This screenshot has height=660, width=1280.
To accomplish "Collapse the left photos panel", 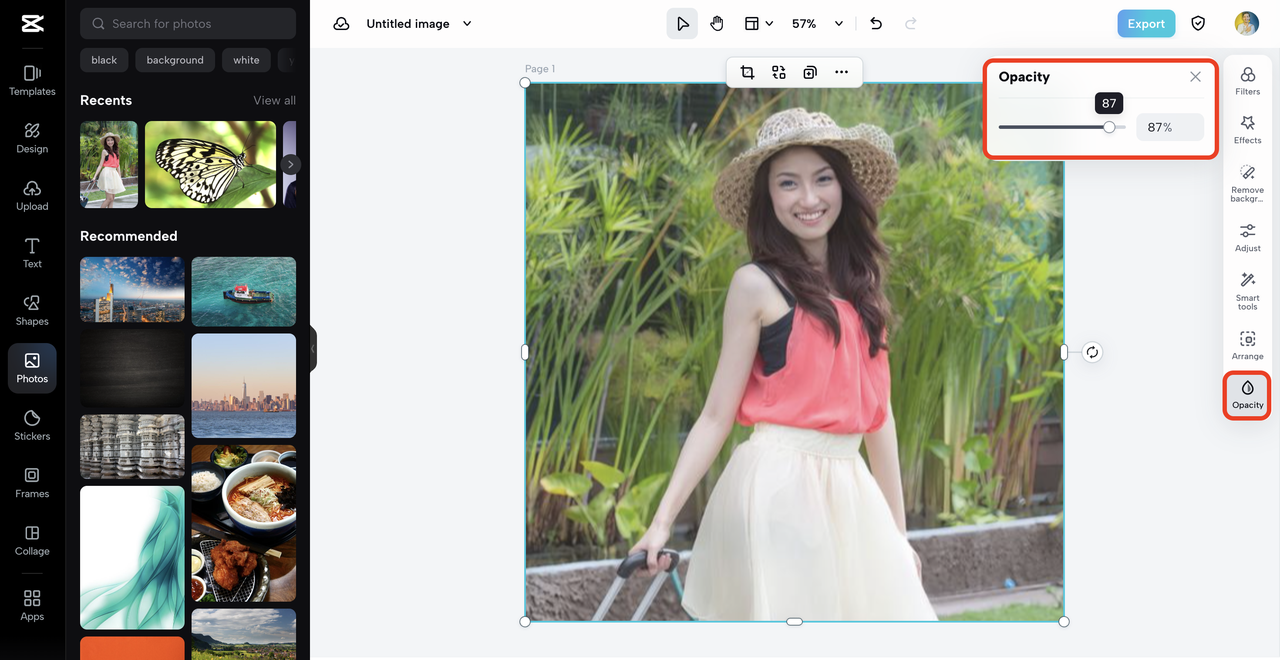I will coord(312,348).
